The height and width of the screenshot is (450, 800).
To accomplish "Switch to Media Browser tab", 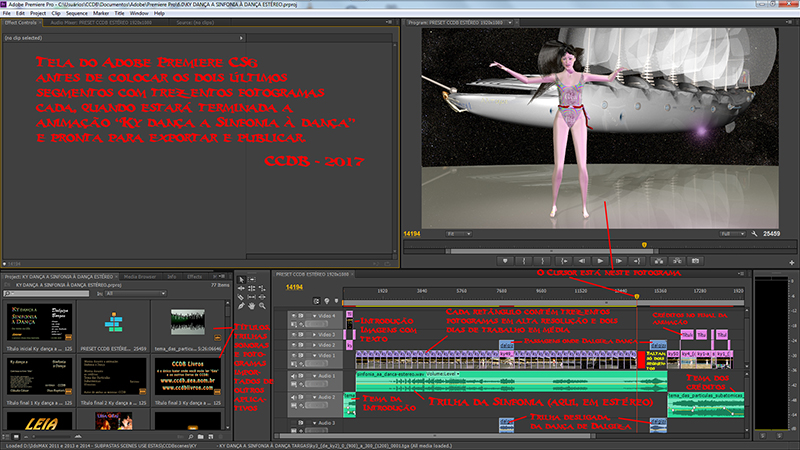I will (140, 277).
